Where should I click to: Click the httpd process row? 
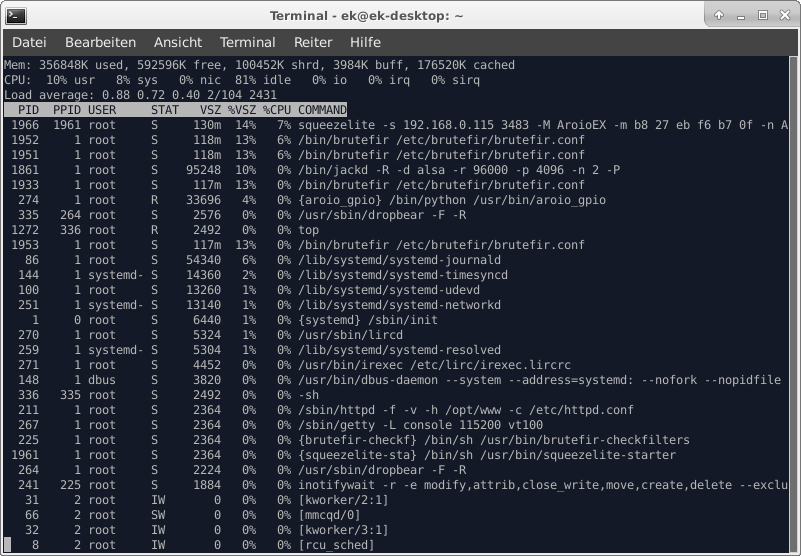400,410
